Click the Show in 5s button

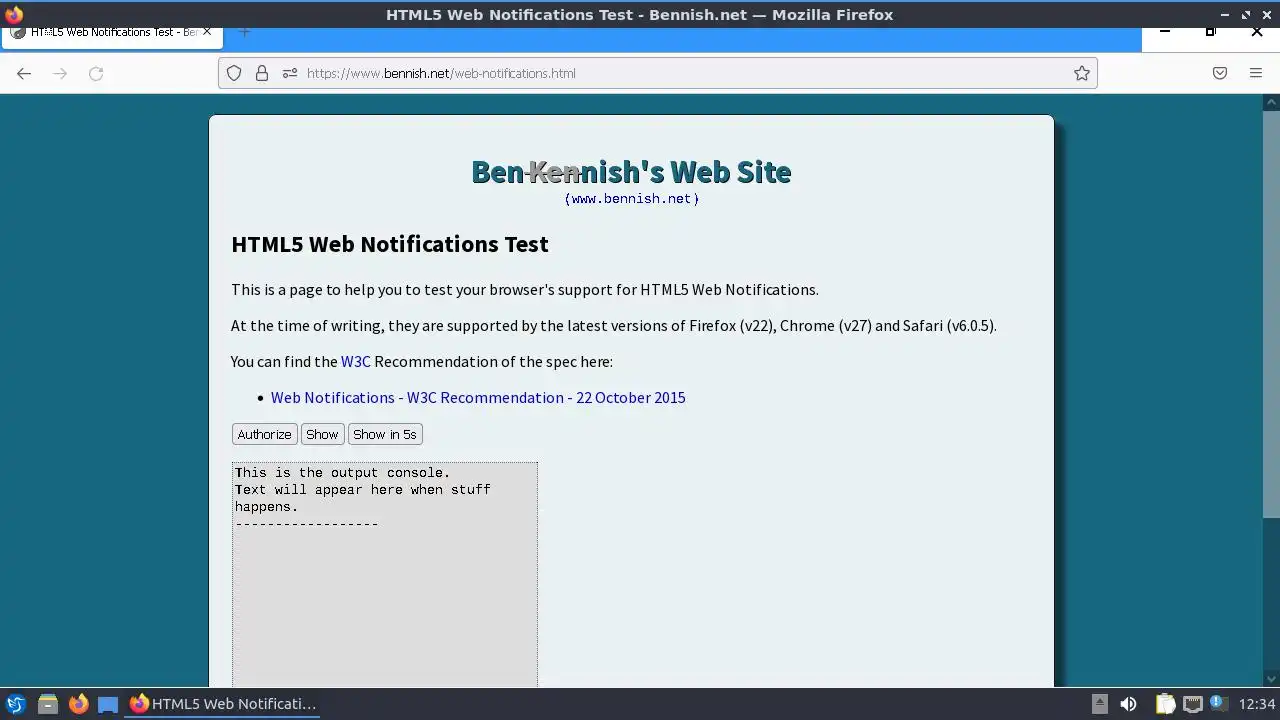[385, 434]
